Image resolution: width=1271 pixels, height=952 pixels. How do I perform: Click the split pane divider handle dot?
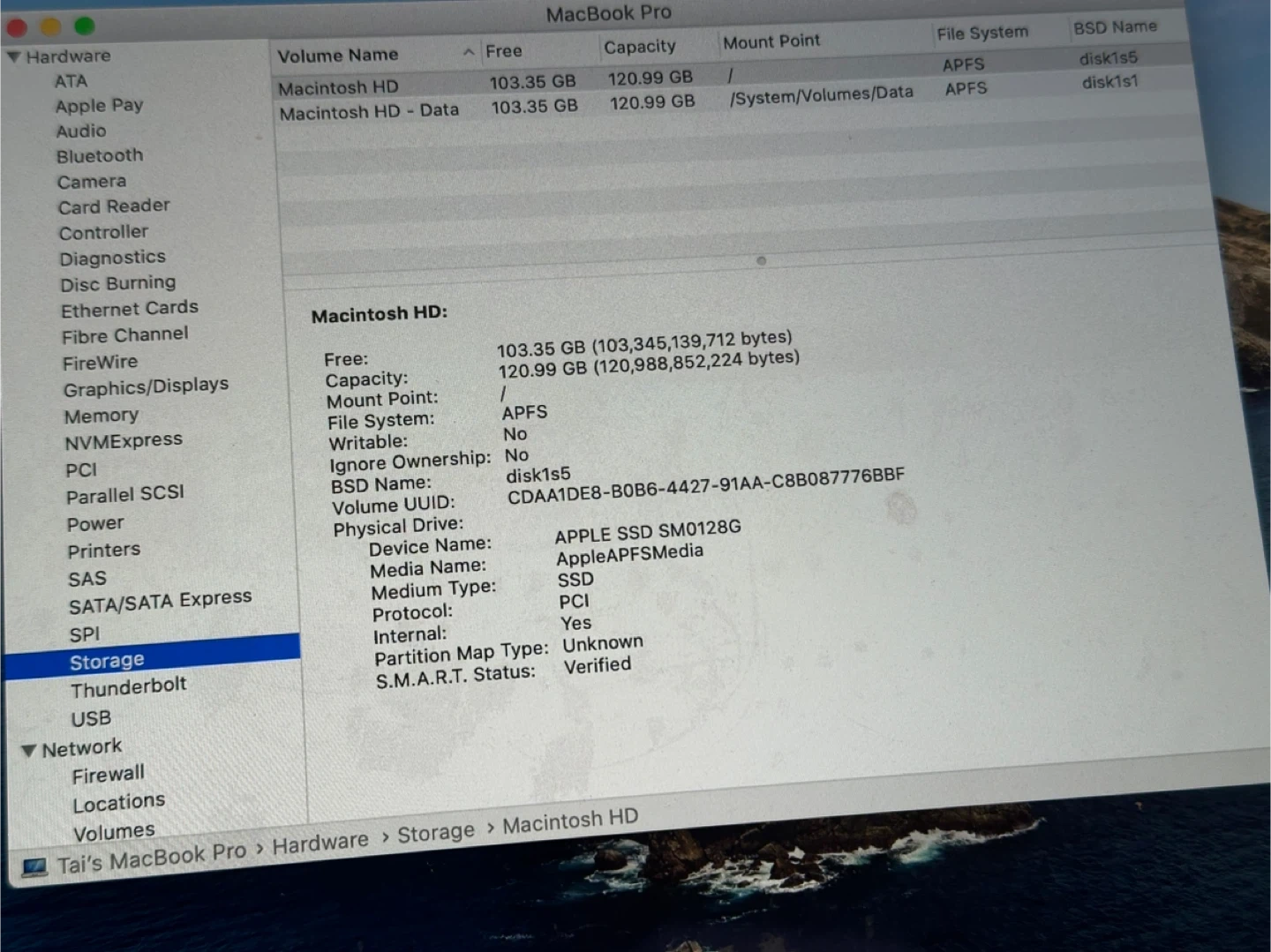[x=761, y=260]
